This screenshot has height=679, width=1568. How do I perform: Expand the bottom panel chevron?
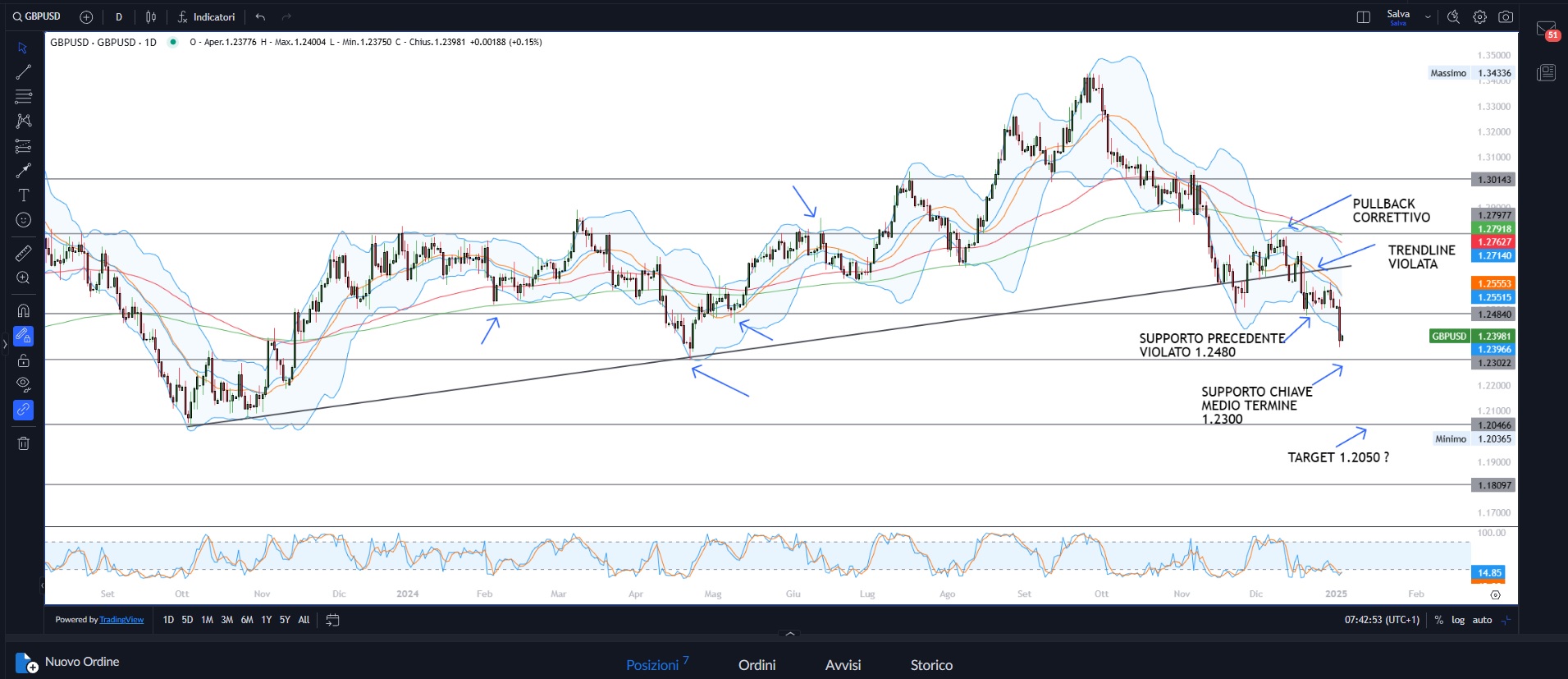click(x=789, y=634)
